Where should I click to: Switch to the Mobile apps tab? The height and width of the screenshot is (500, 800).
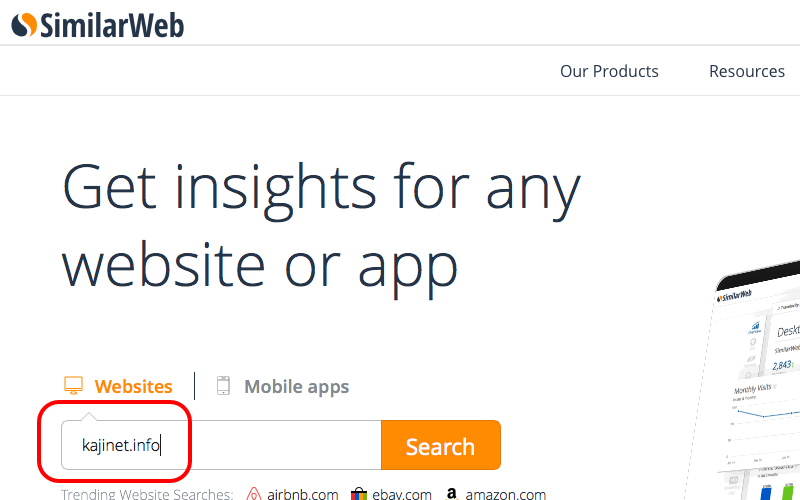click(296, 386)
